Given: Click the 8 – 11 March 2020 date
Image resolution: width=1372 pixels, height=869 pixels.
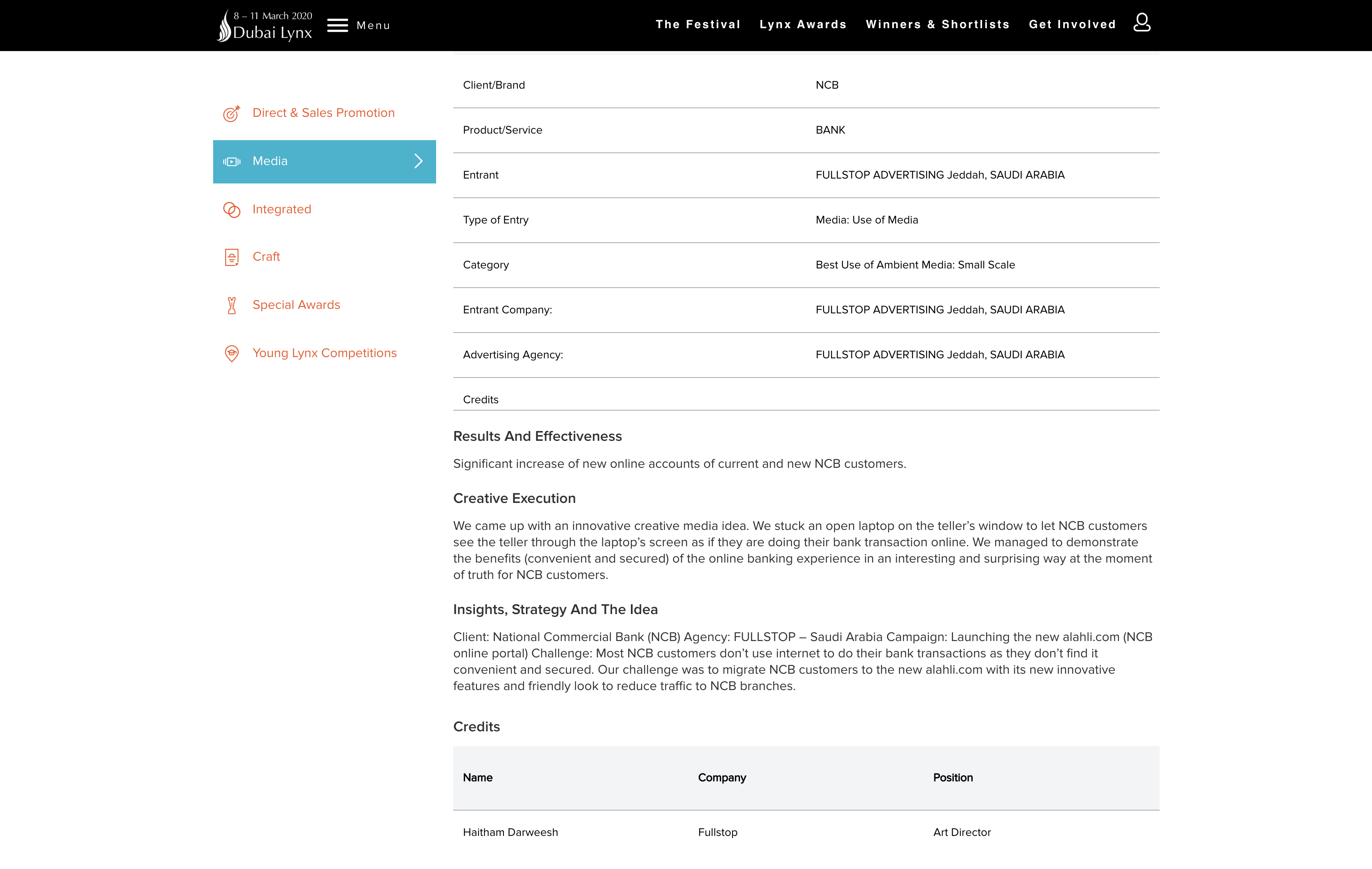Looking at the screenshot, I should 273,16.
